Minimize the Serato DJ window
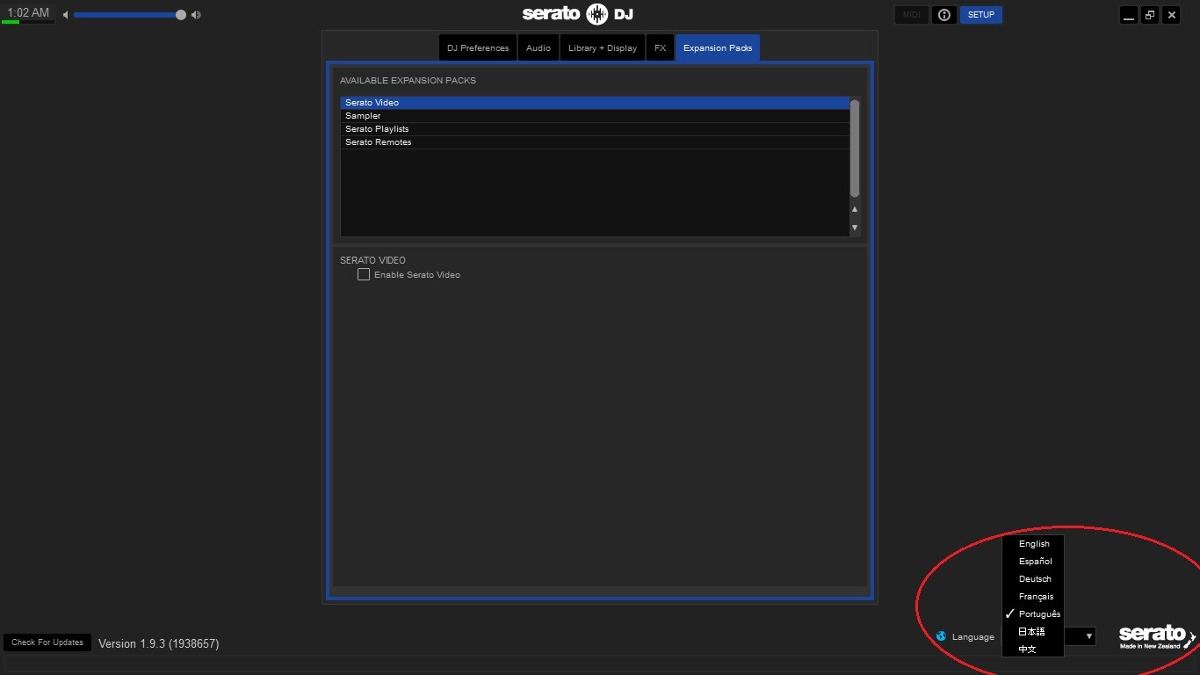This screenshot has width=1200, height=675. point(1129,15)
